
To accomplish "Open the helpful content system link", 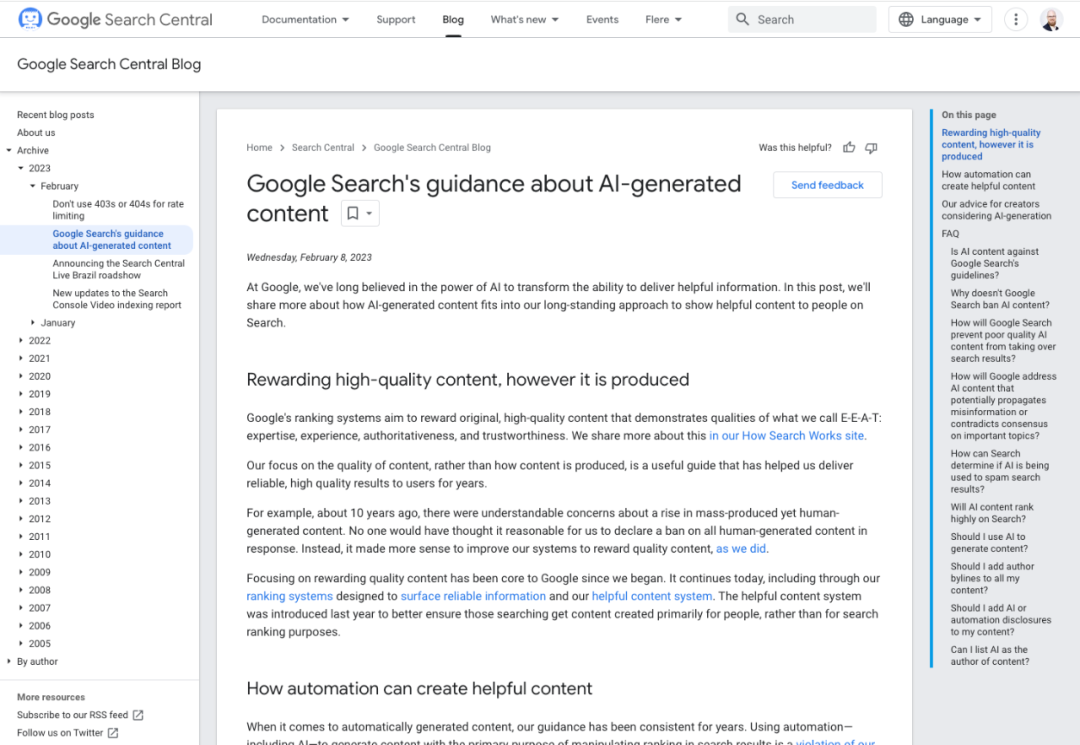I will click(651, 596).
